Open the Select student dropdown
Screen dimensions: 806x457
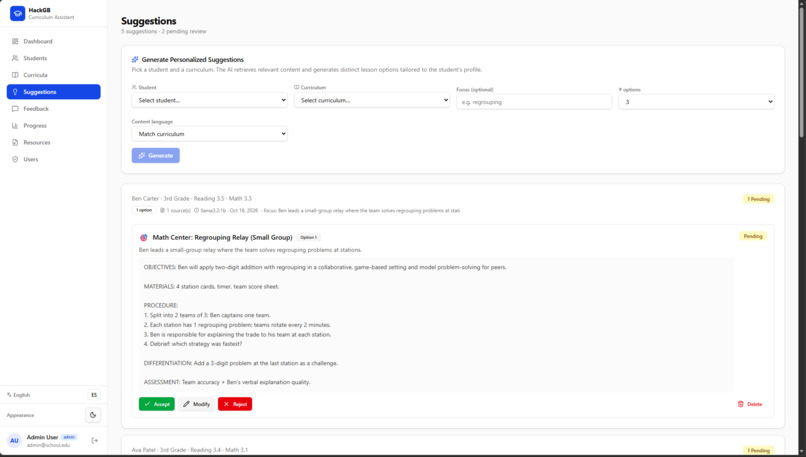pos(209,100)
